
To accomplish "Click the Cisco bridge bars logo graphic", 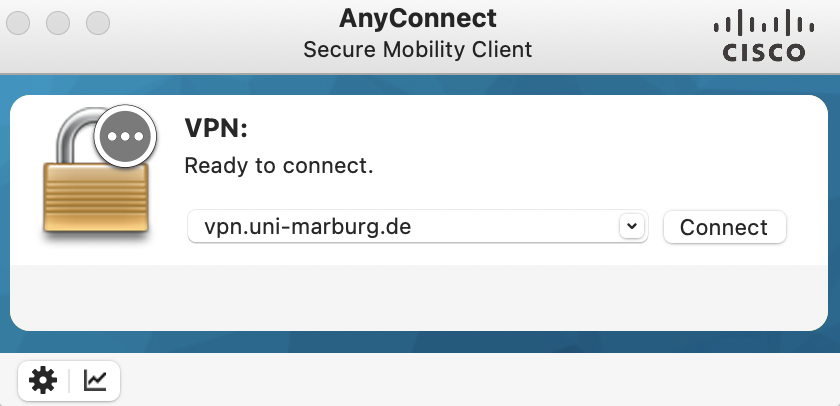I will [764, 22].
